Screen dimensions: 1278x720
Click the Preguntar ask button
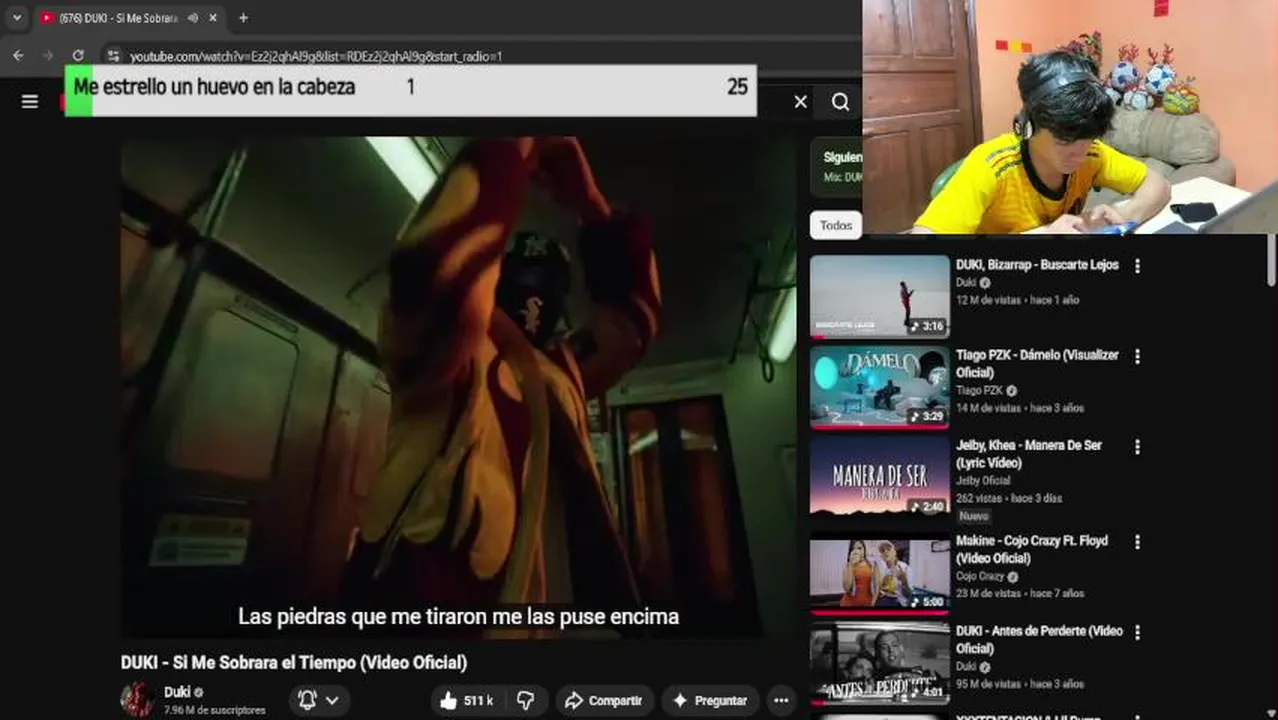[710, 701]
